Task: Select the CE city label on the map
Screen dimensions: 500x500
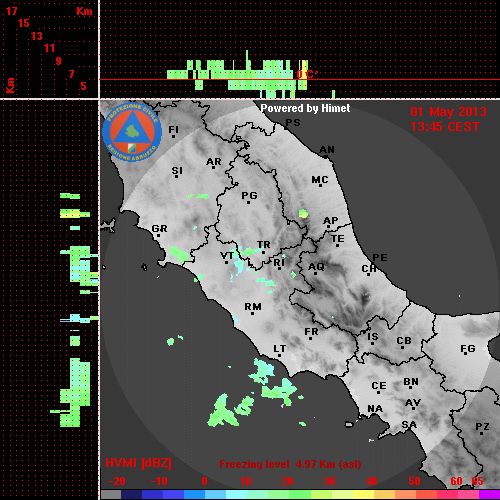Action: click(x=379, y=386)
